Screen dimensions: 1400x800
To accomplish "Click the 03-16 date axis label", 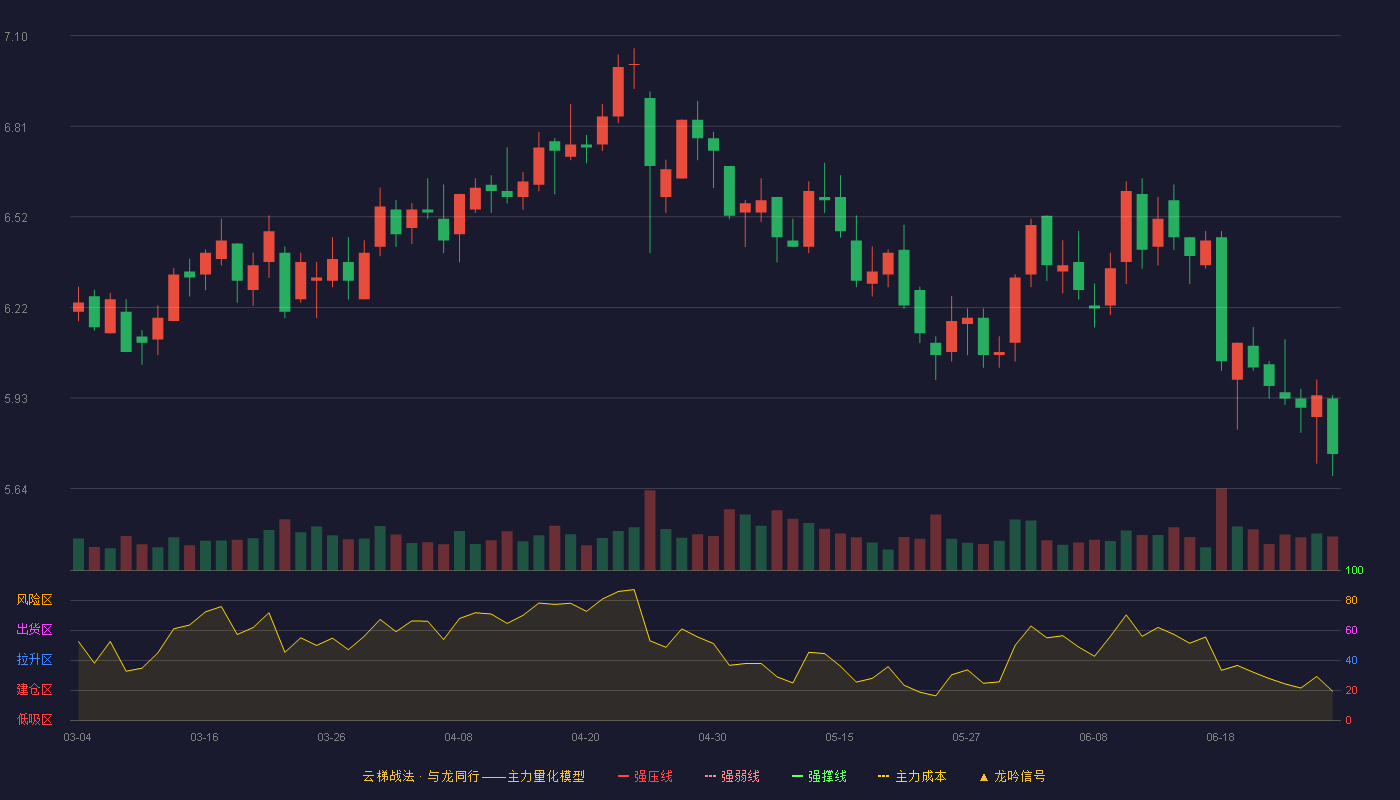I will pyautogui.click(x=204, y=737).
